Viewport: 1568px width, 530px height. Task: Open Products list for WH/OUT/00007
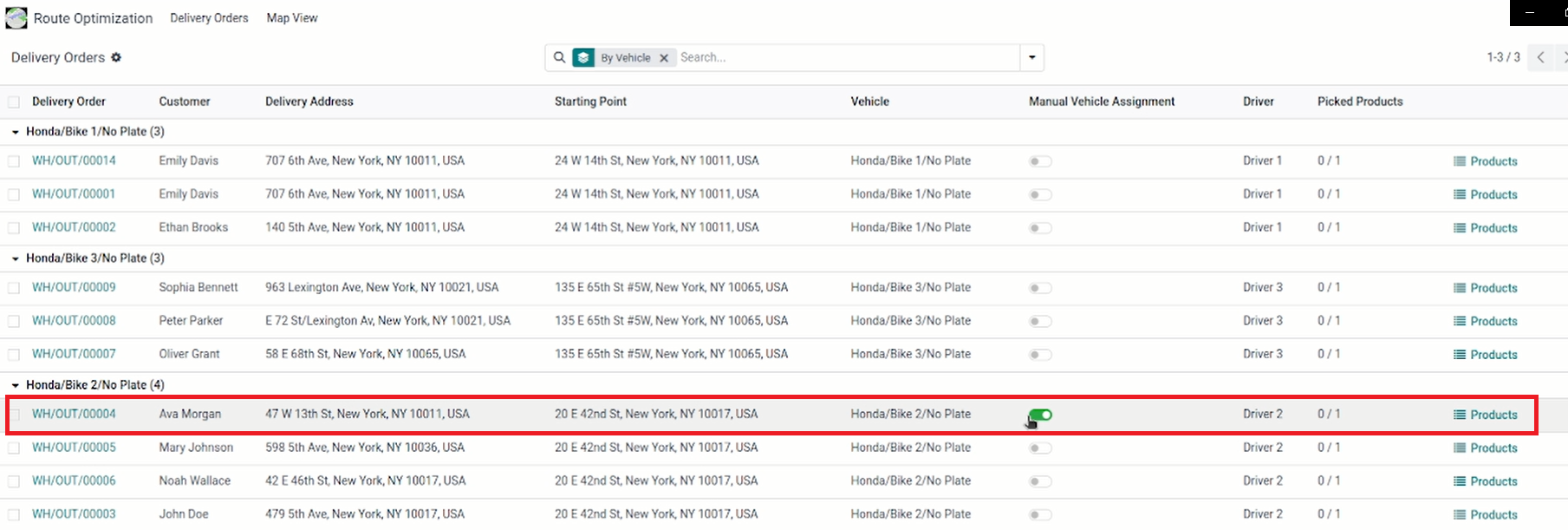(1486, 355)
